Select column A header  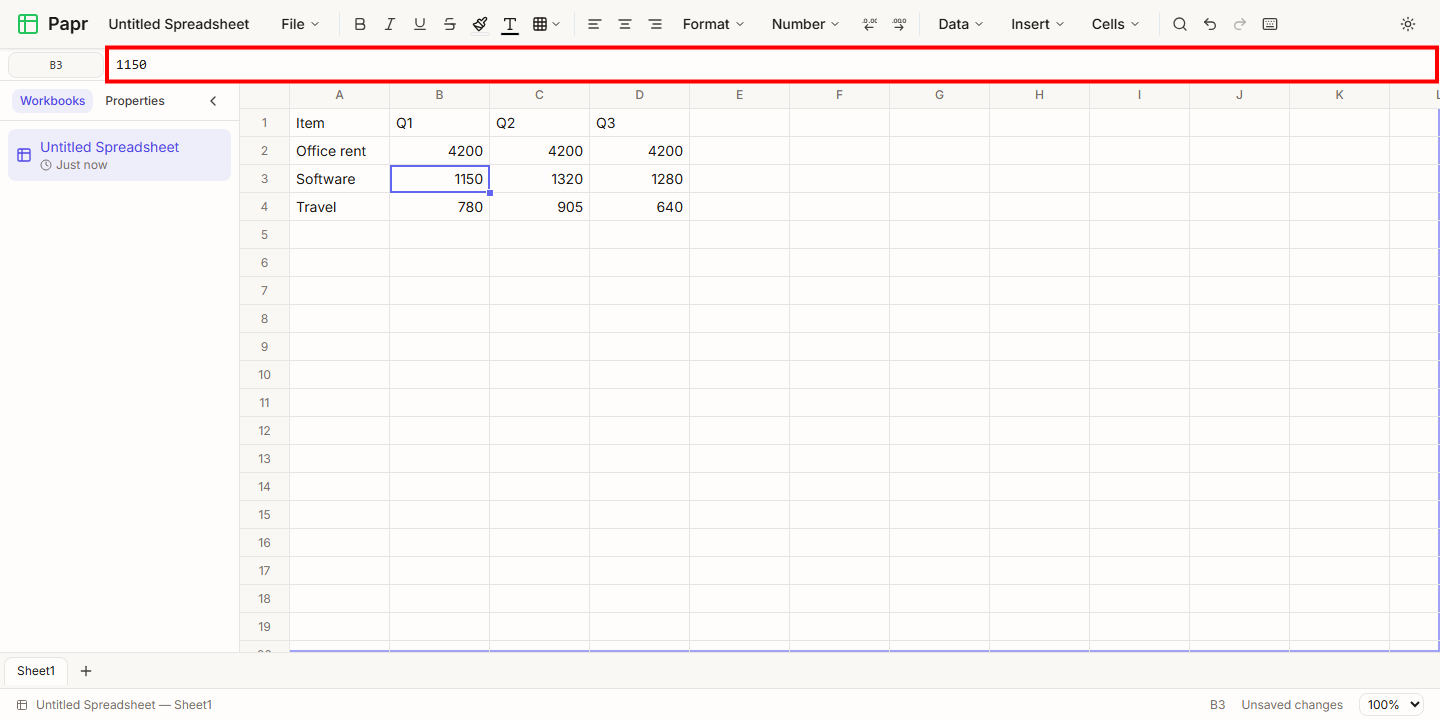pyautogui.click(x=340, y=95)
